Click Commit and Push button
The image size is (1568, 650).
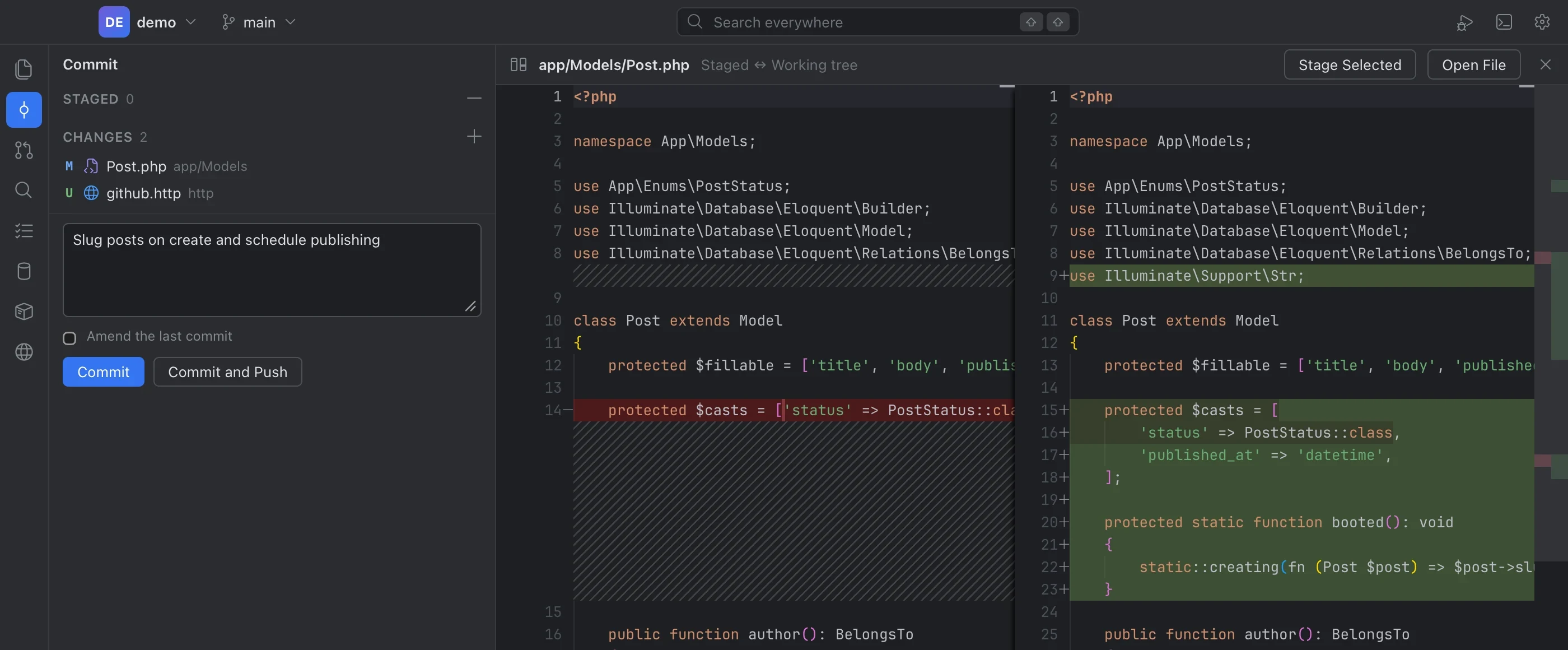(228, 372)
